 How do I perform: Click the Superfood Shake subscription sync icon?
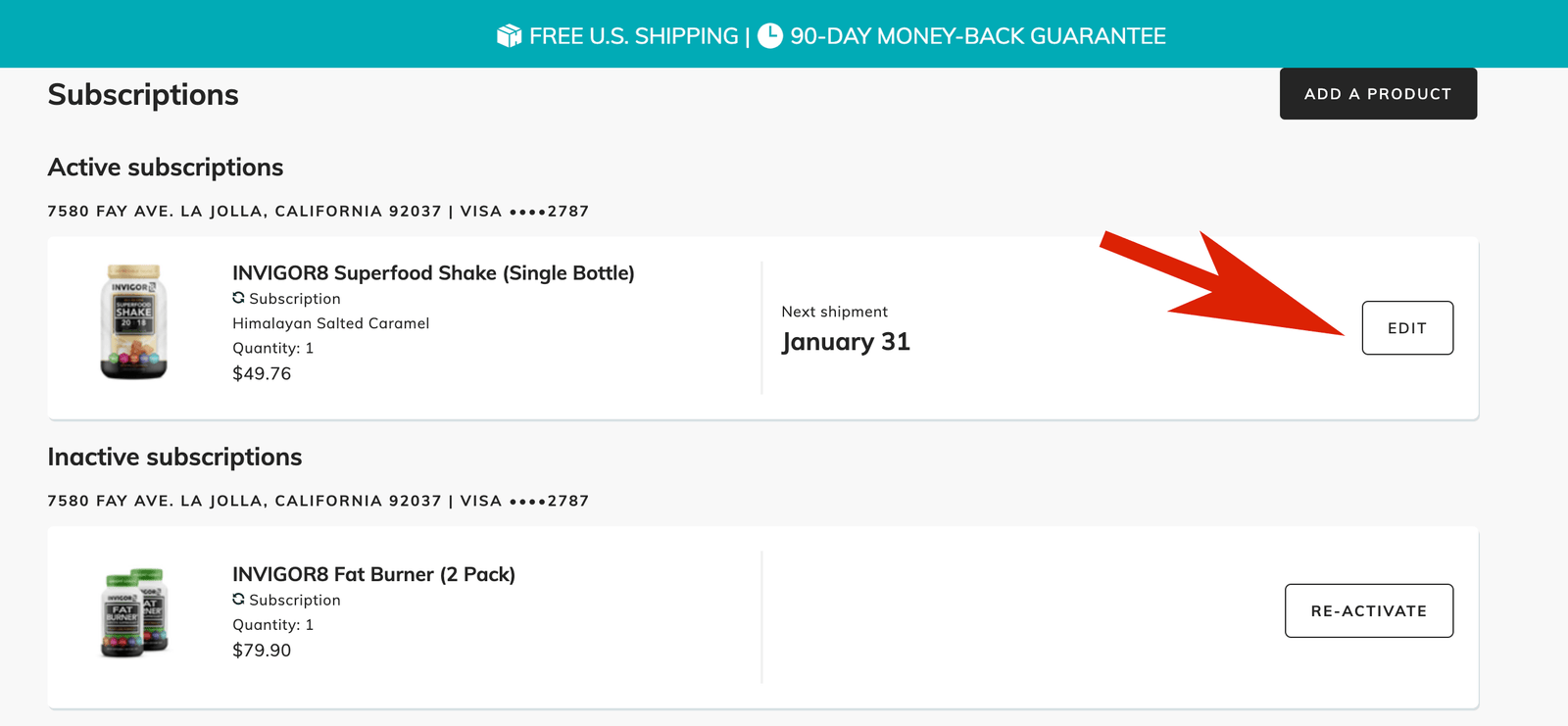tap(238, 298)
